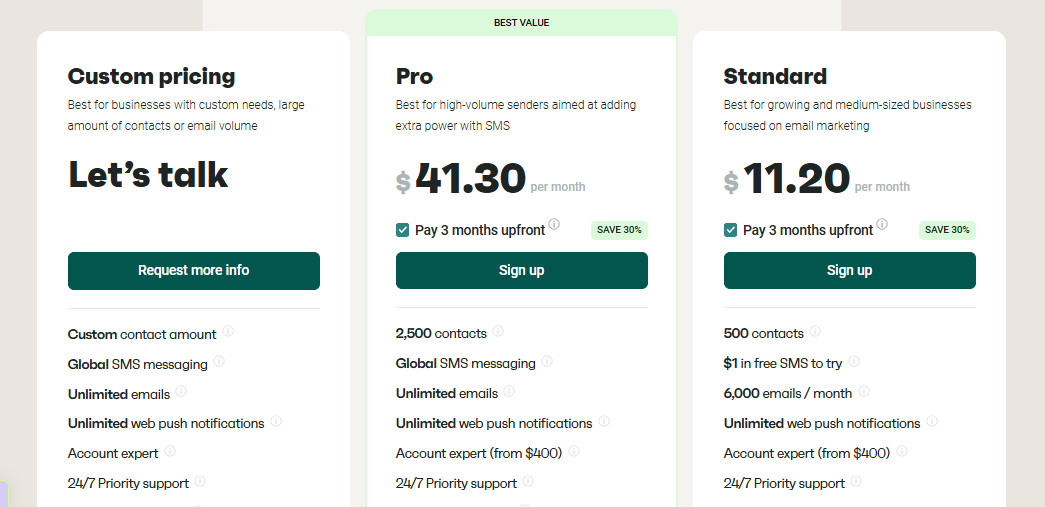Click the Custom pricing heading
1045x507 pixels.
click(x=151, y=77)
